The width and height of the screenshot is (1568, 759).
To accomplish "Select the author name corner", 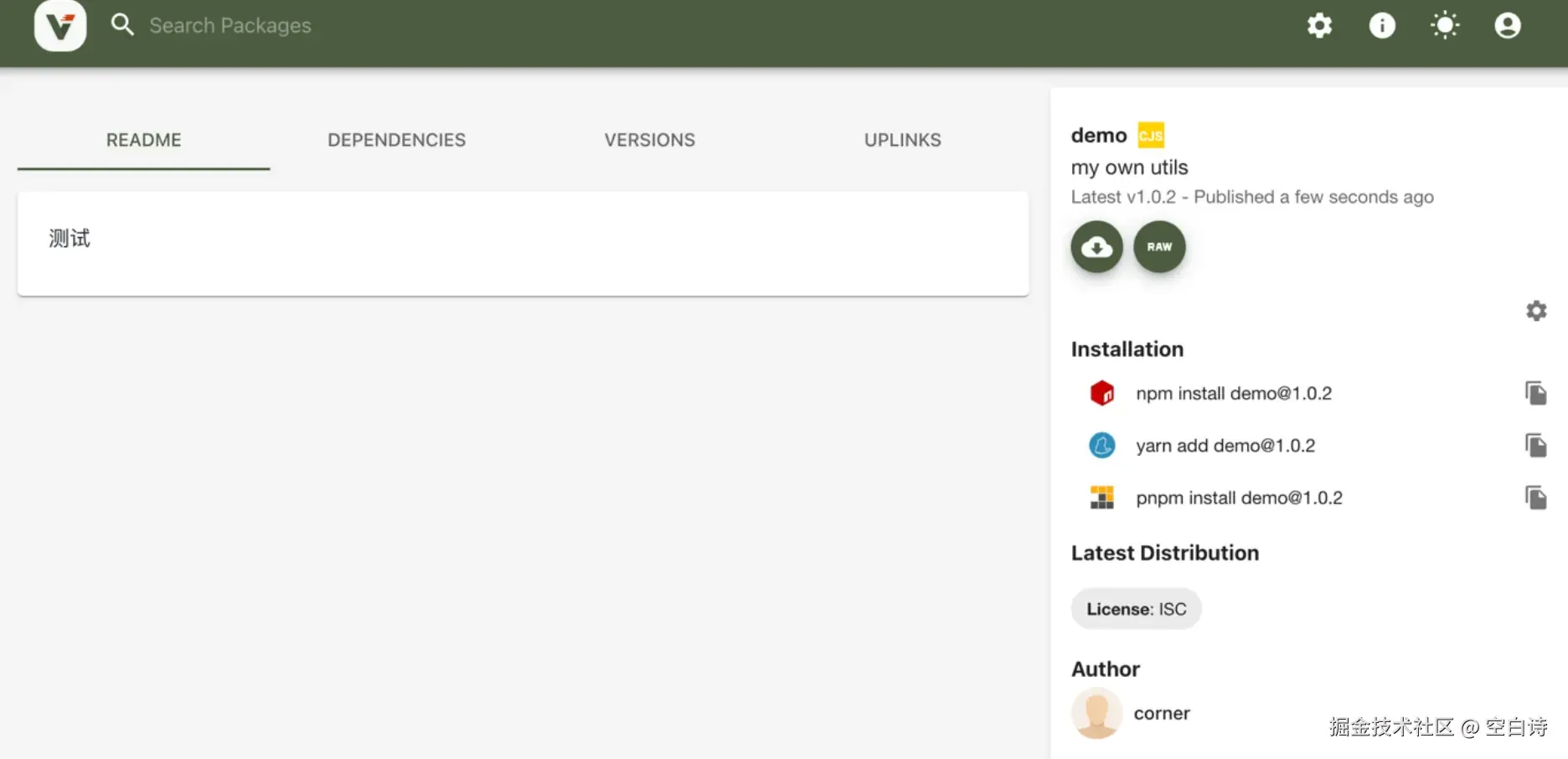I will pos(1162,714).
